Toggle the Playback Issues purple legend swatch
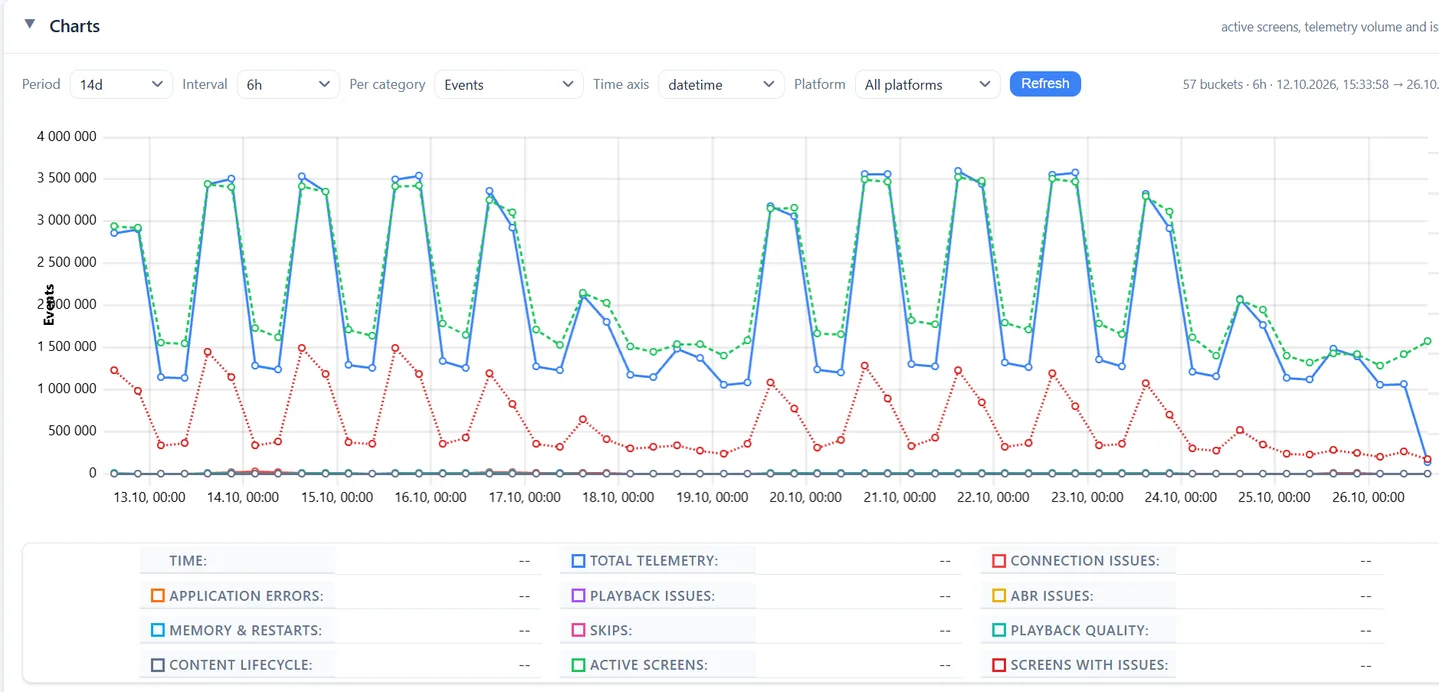 click(x=578, y=596)
